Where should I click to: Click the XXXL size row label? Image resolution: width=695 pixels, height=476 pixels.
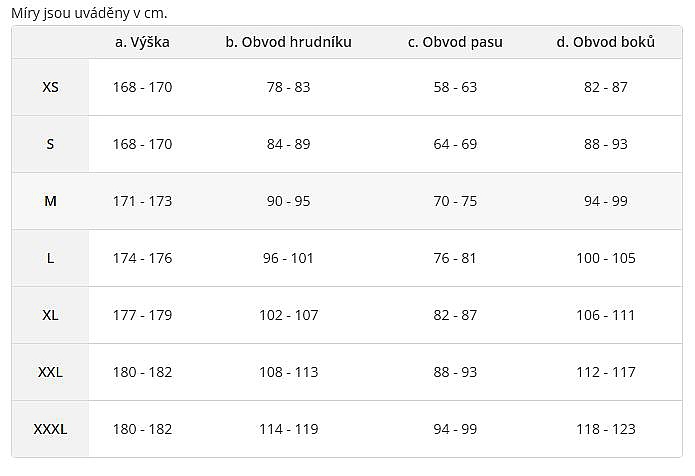tap(50, 429)
